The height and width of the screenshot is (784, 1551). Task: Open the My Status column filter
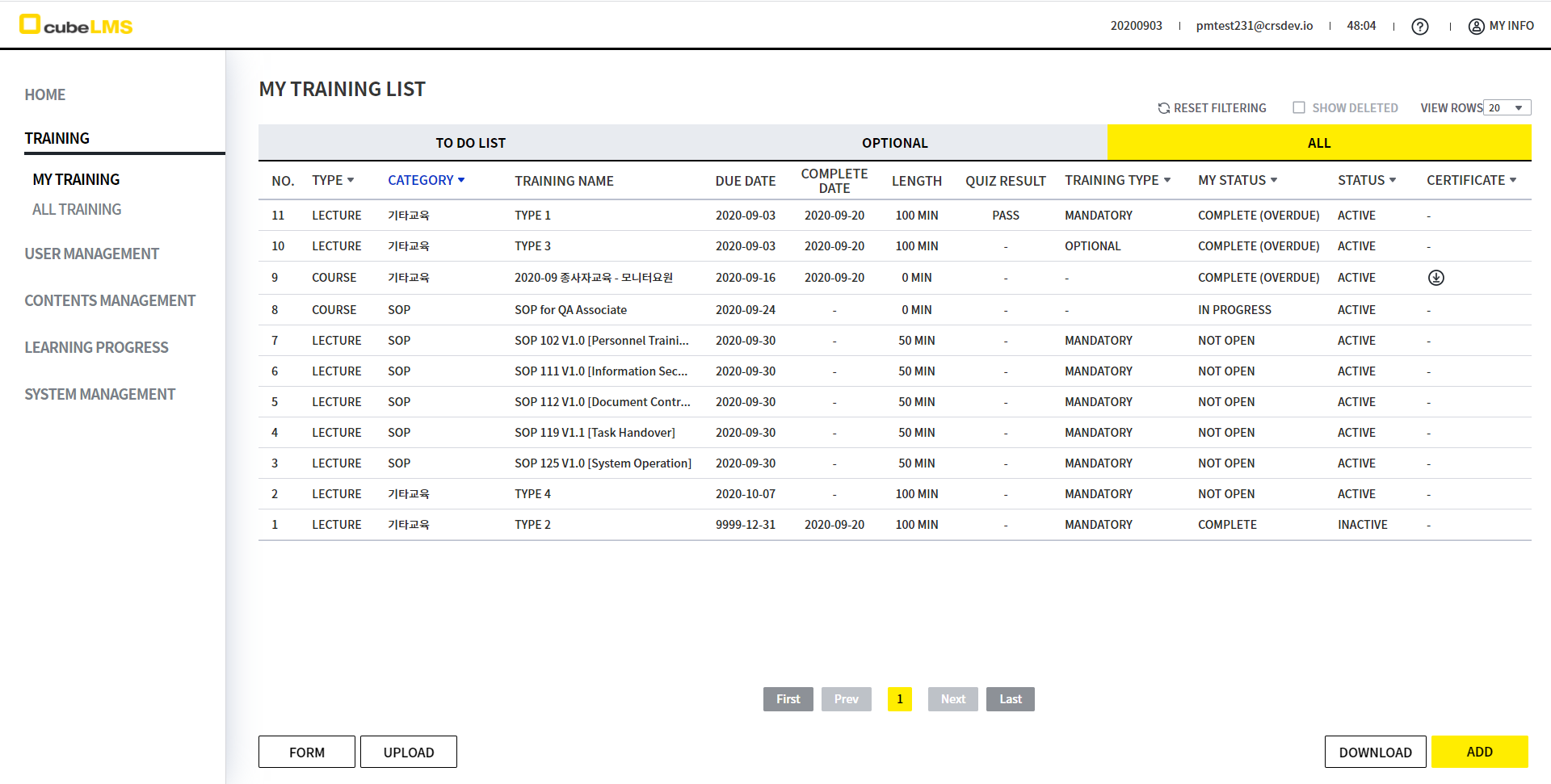[x=1274, y=180]
